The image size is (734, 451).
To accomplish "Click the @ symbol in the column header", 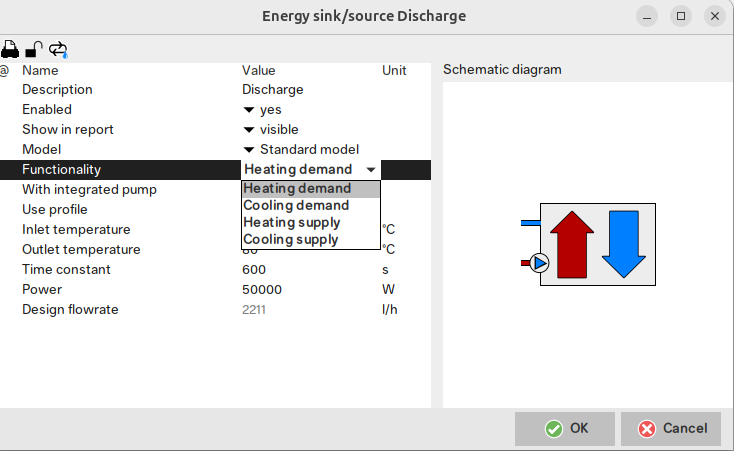I will pos(5,71).
